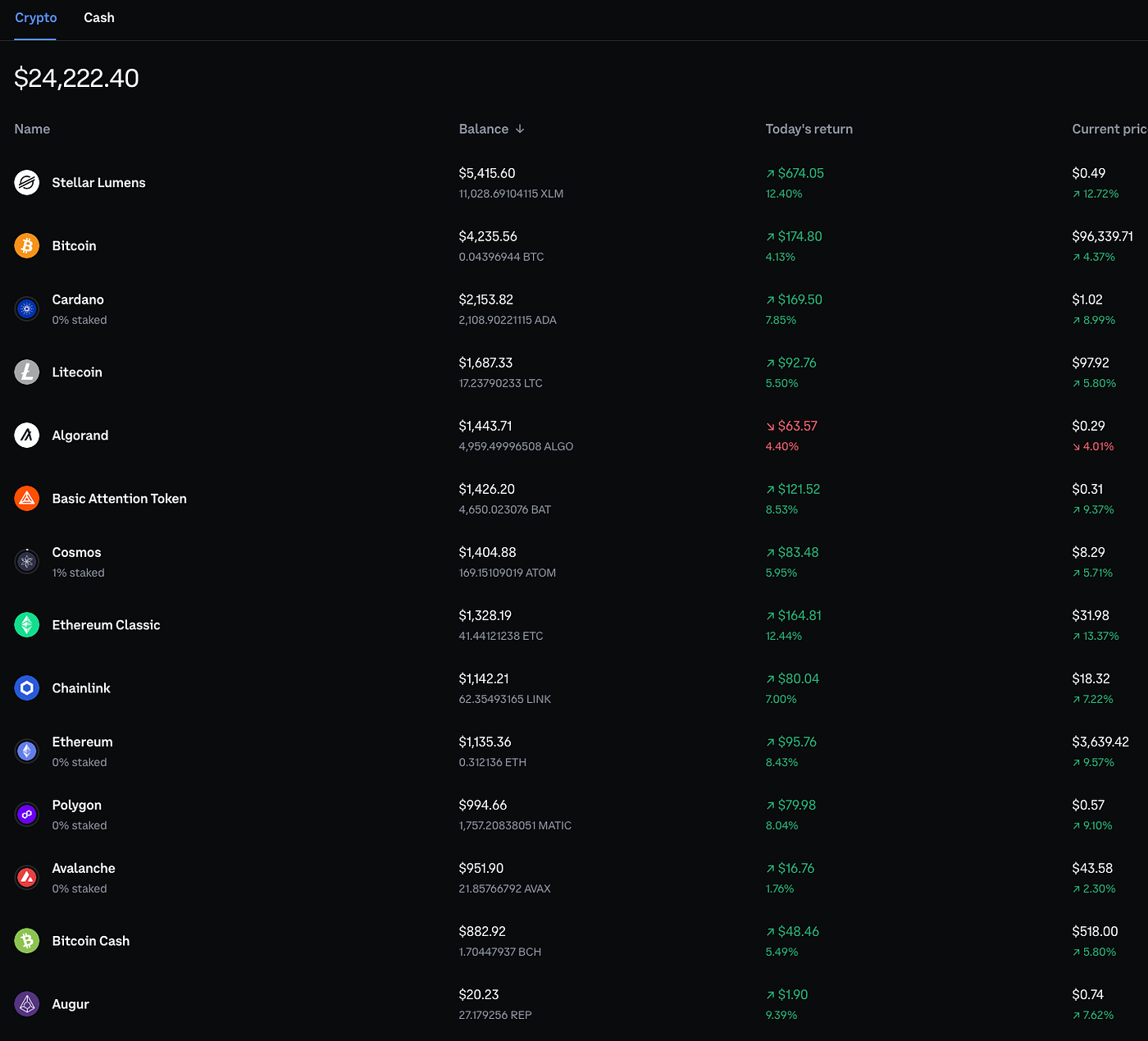Viewport: 1148px width, 1041px height.
Task: Click the Balance sort arrow icon
Action: coord(520,129)
